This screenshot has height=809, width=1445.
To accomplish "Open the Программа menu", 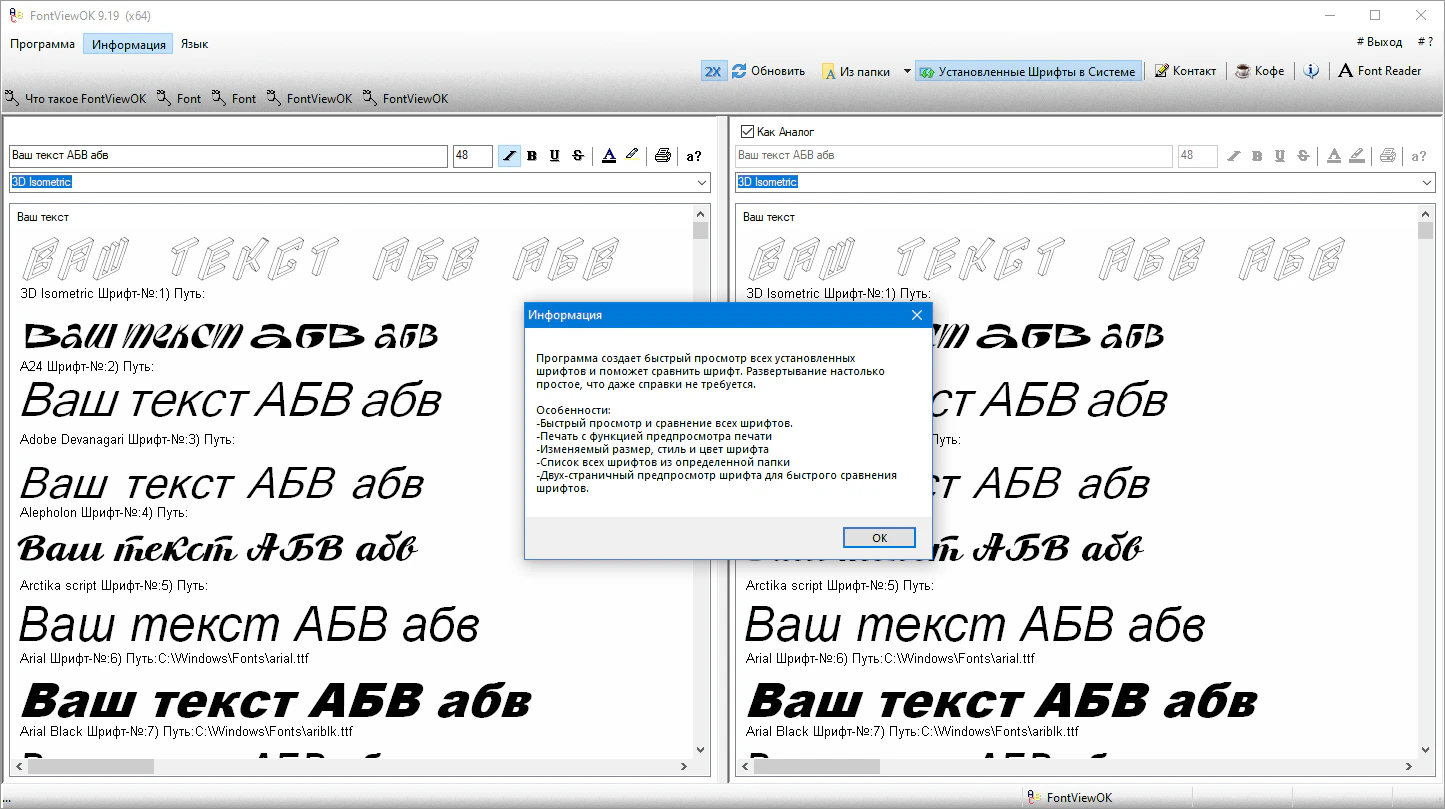I will (42, 43).
